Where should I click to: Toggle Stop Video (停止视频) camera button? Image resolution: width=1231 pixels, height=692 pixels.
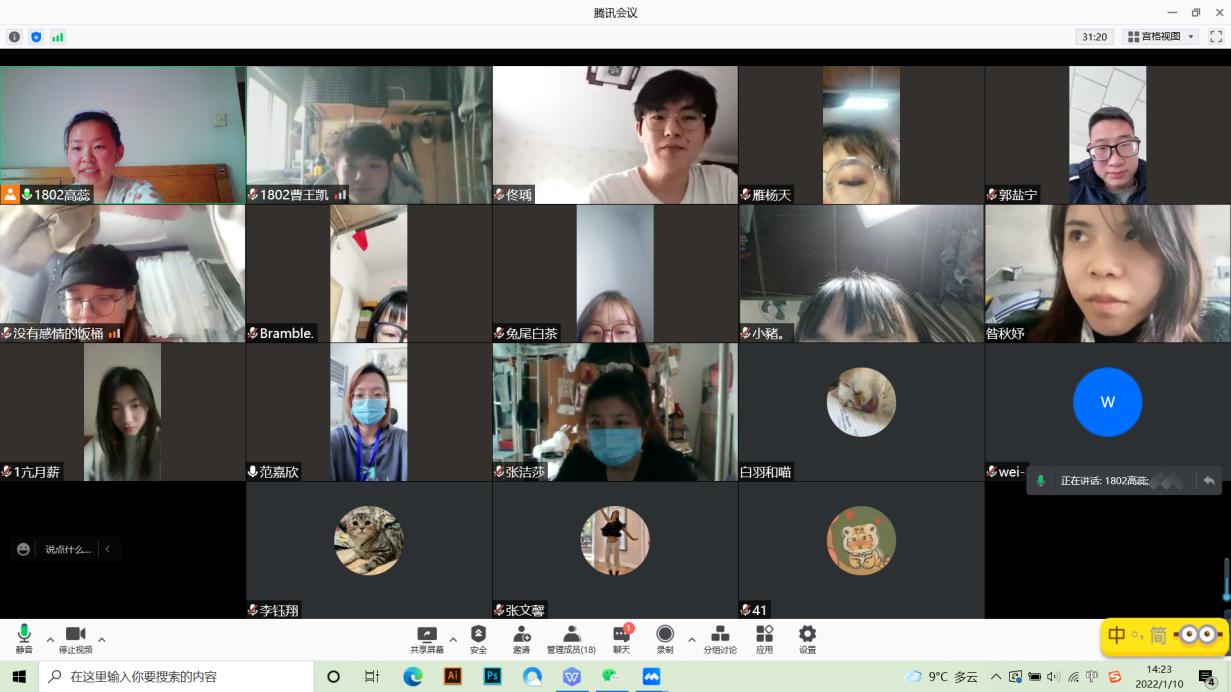75,635
